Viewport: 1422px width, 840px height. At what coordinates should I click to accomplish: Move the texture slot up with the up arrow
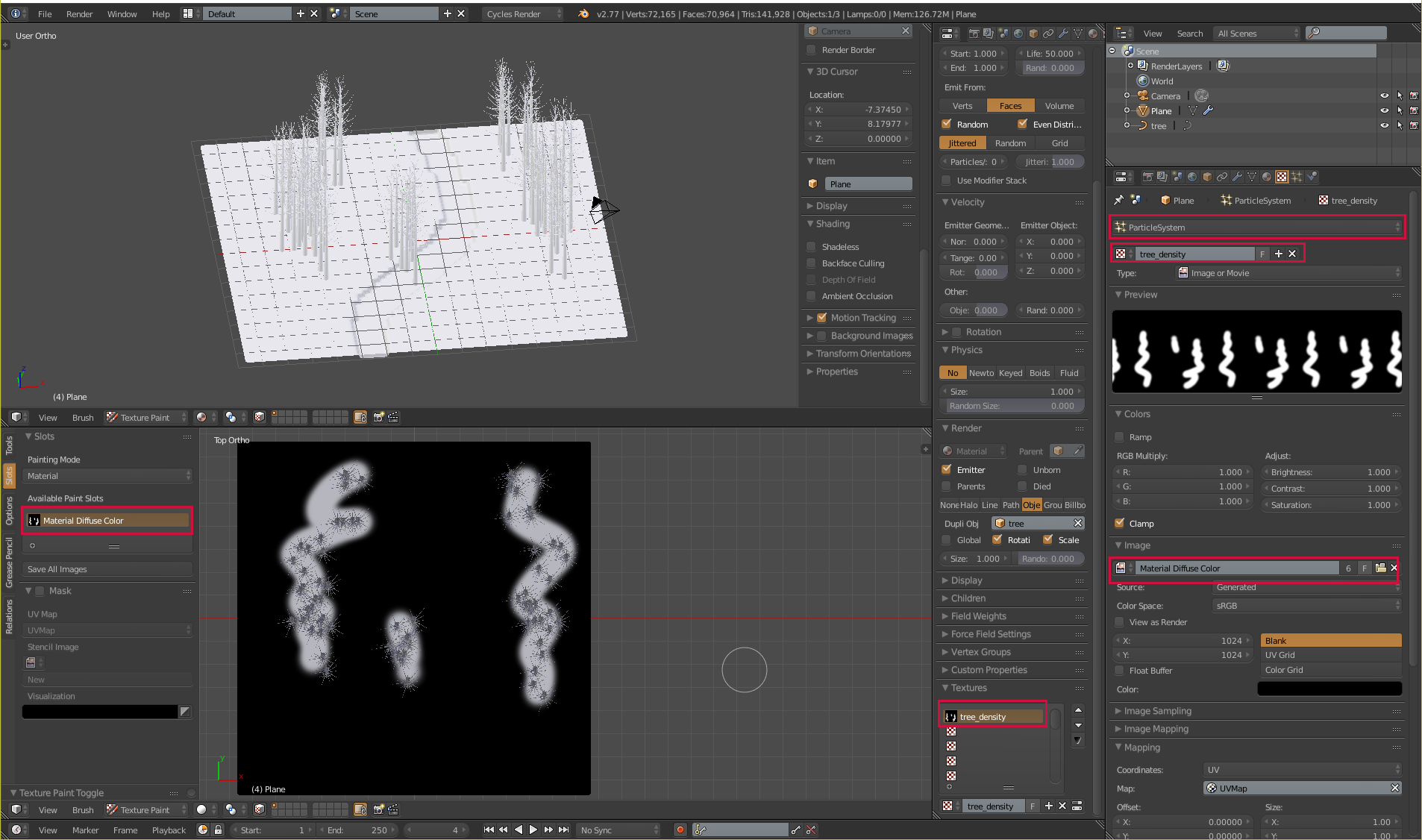(1078, 709)
